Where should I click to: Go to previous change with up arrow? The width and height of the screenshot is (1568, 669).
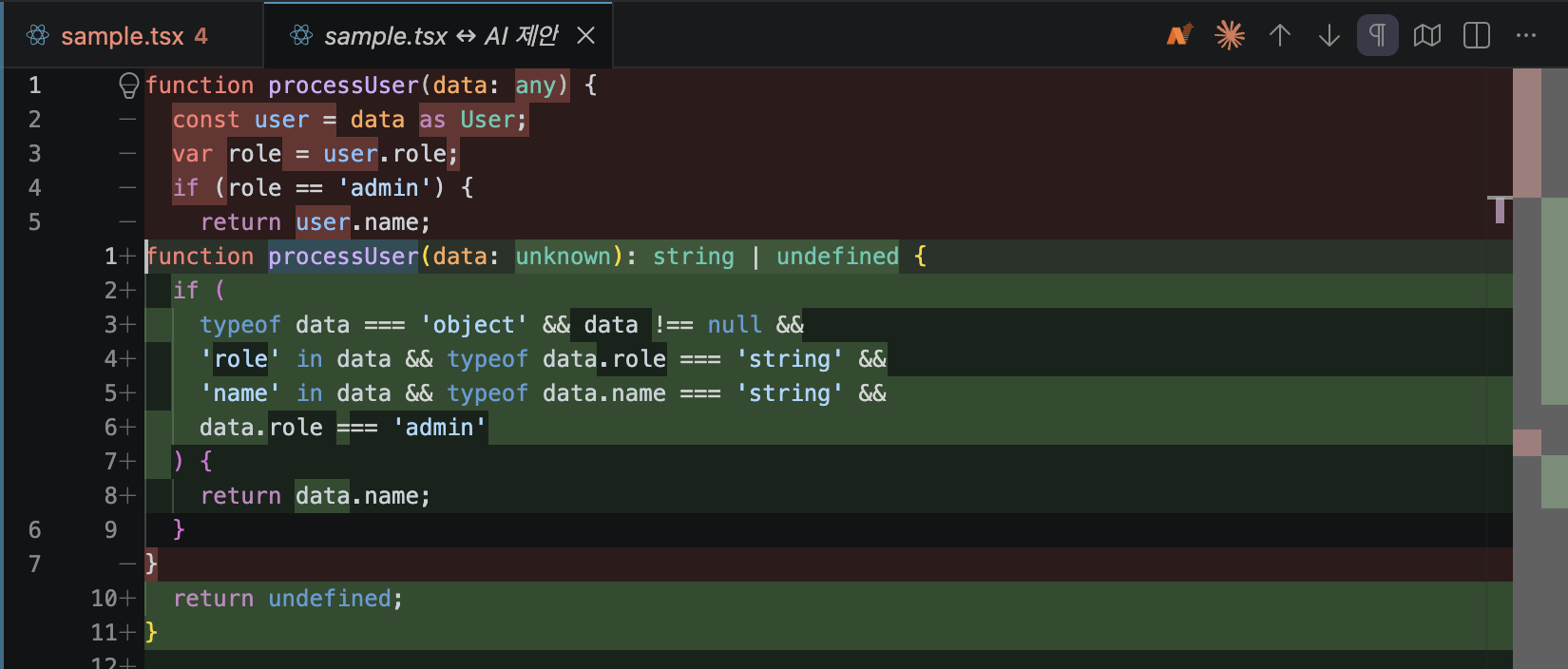1280,36
